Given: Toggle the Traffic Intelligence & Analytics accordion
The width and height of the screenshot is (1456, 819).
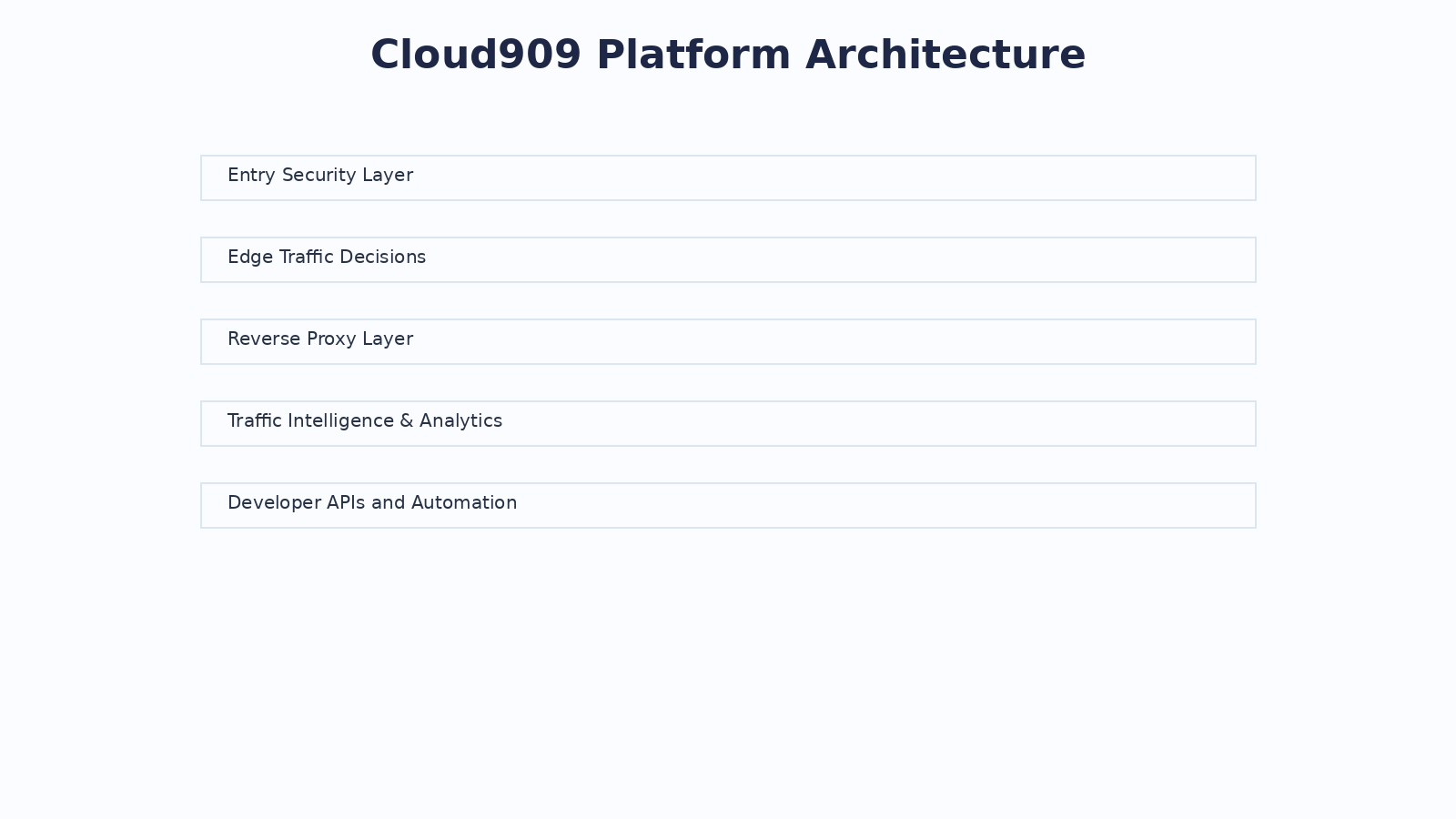Looking at the screenshot, I should pyautogui.click(x=728, y=423).
